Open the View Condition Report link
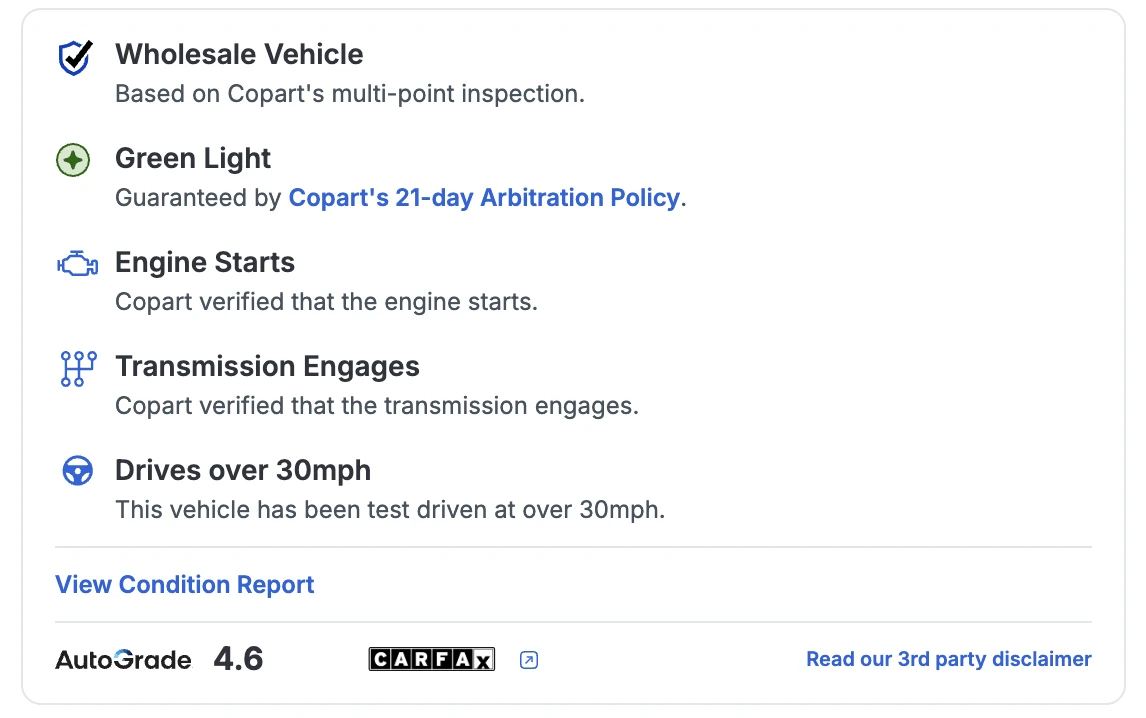1146x718 pixels. pos(185,585)
